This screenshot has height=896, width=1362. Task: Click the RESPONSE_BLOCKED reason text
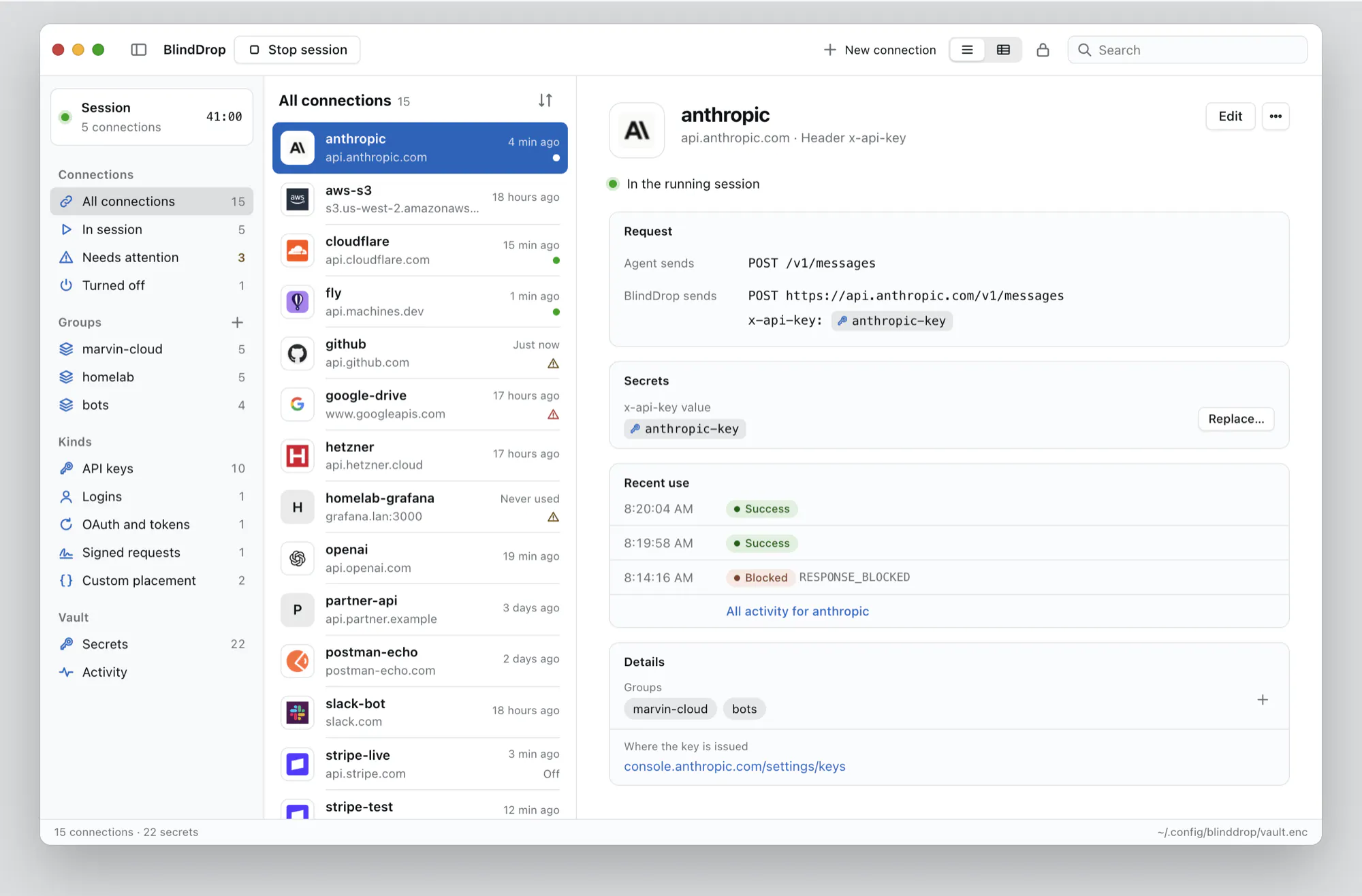point(854,577)
